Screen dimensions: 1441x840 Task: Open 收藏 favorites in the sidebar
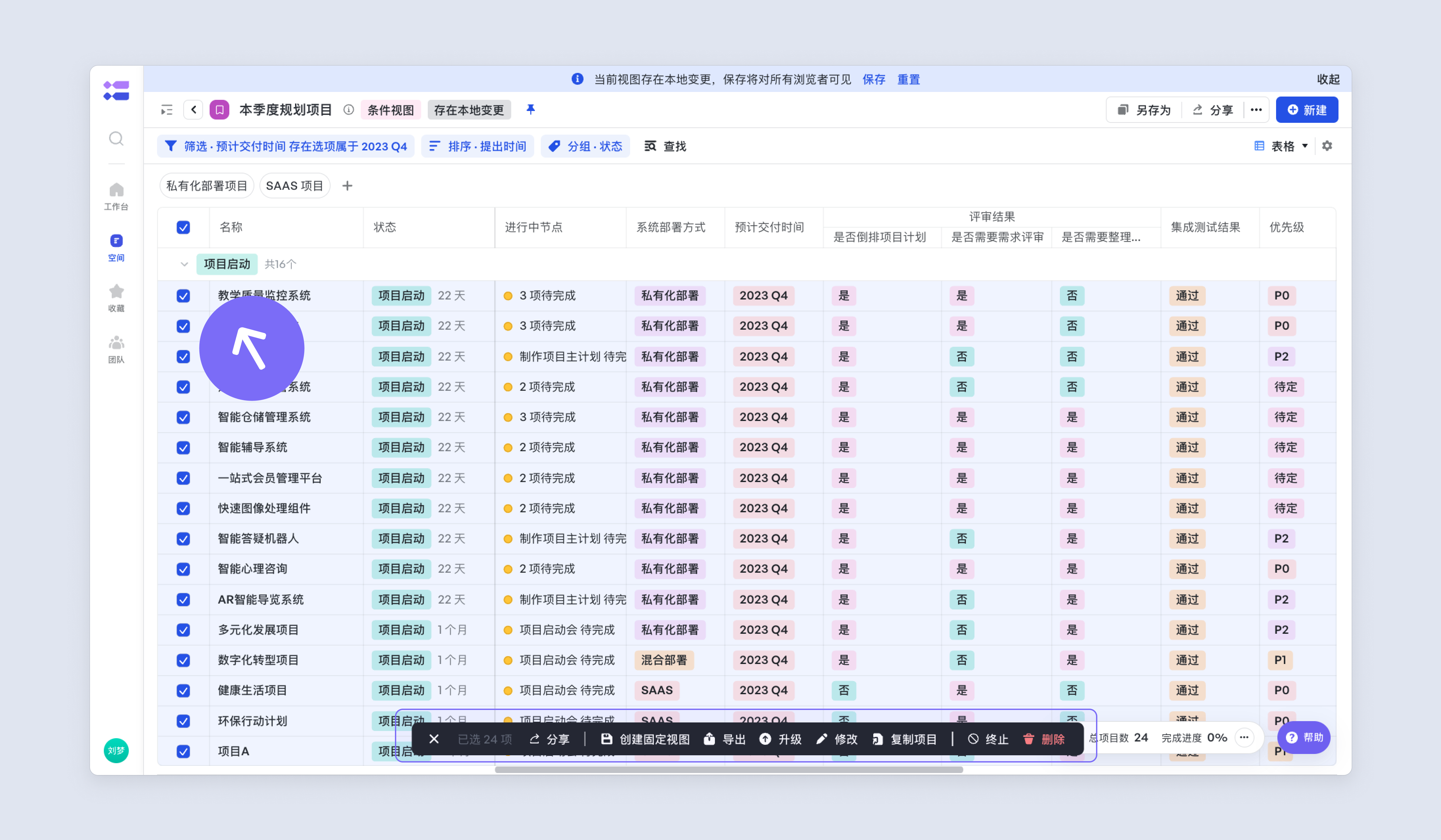coord(116,298)
